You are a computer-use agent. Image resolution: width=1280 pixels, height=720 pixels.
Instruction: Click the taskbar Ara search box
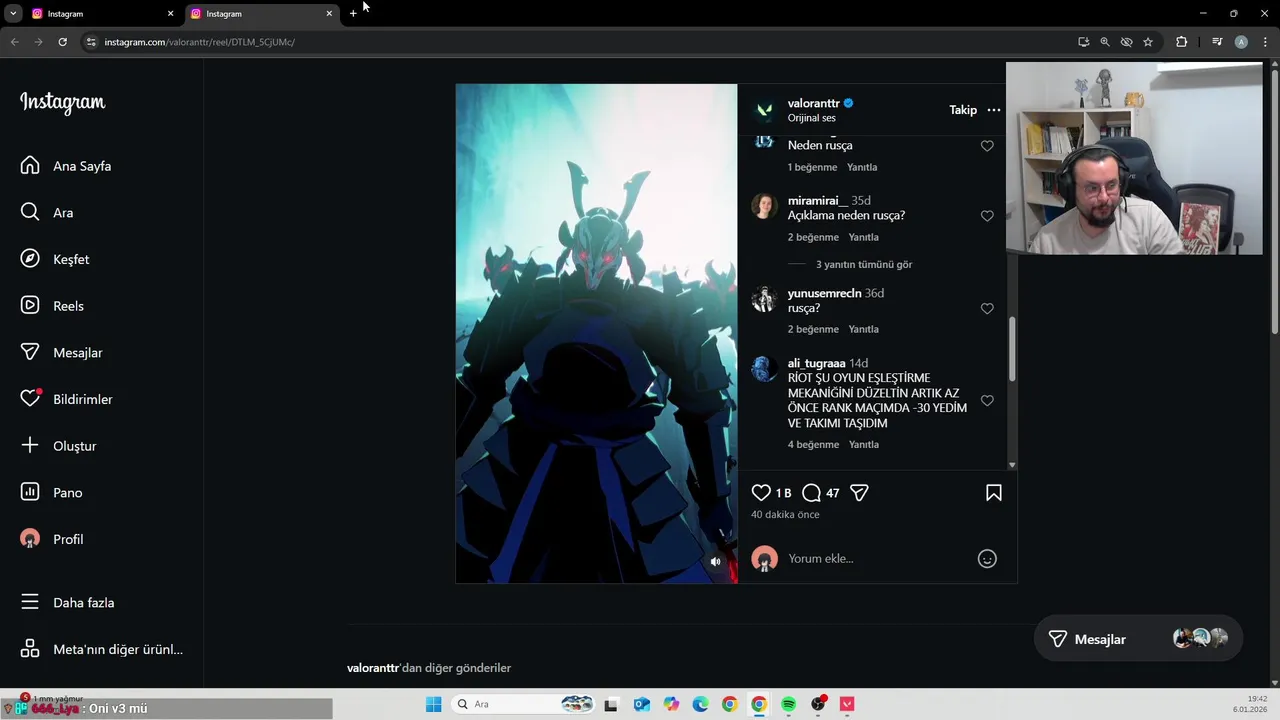pos(522,704)
